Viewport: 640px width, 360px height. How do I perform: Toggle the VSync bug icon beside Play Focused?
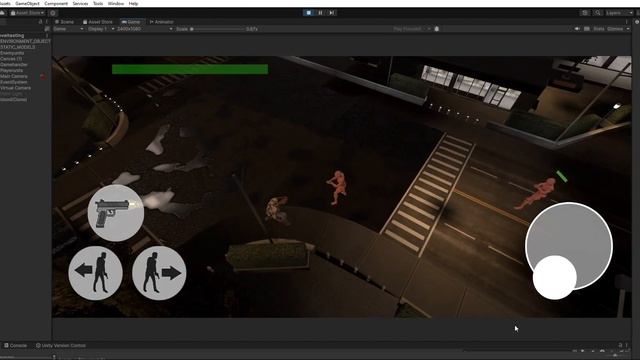pos(437,29)
